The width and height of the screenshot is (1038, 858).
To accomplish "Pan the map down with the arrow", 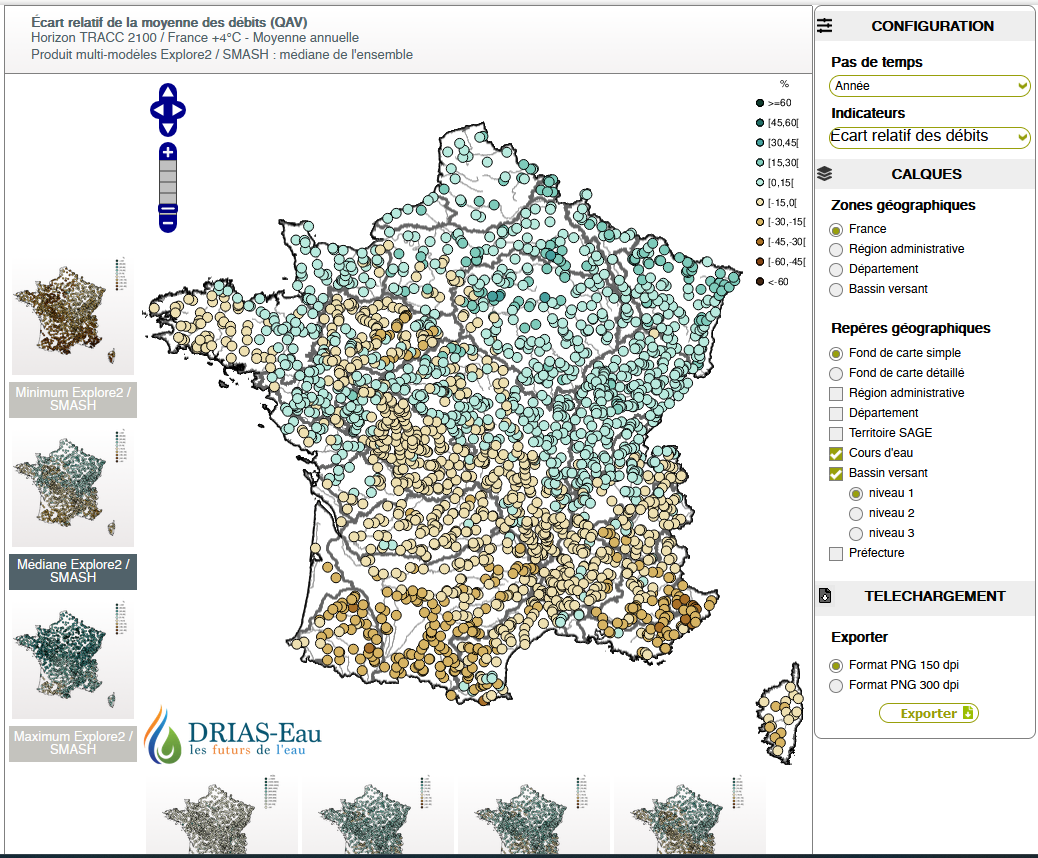I will point(168,128).
